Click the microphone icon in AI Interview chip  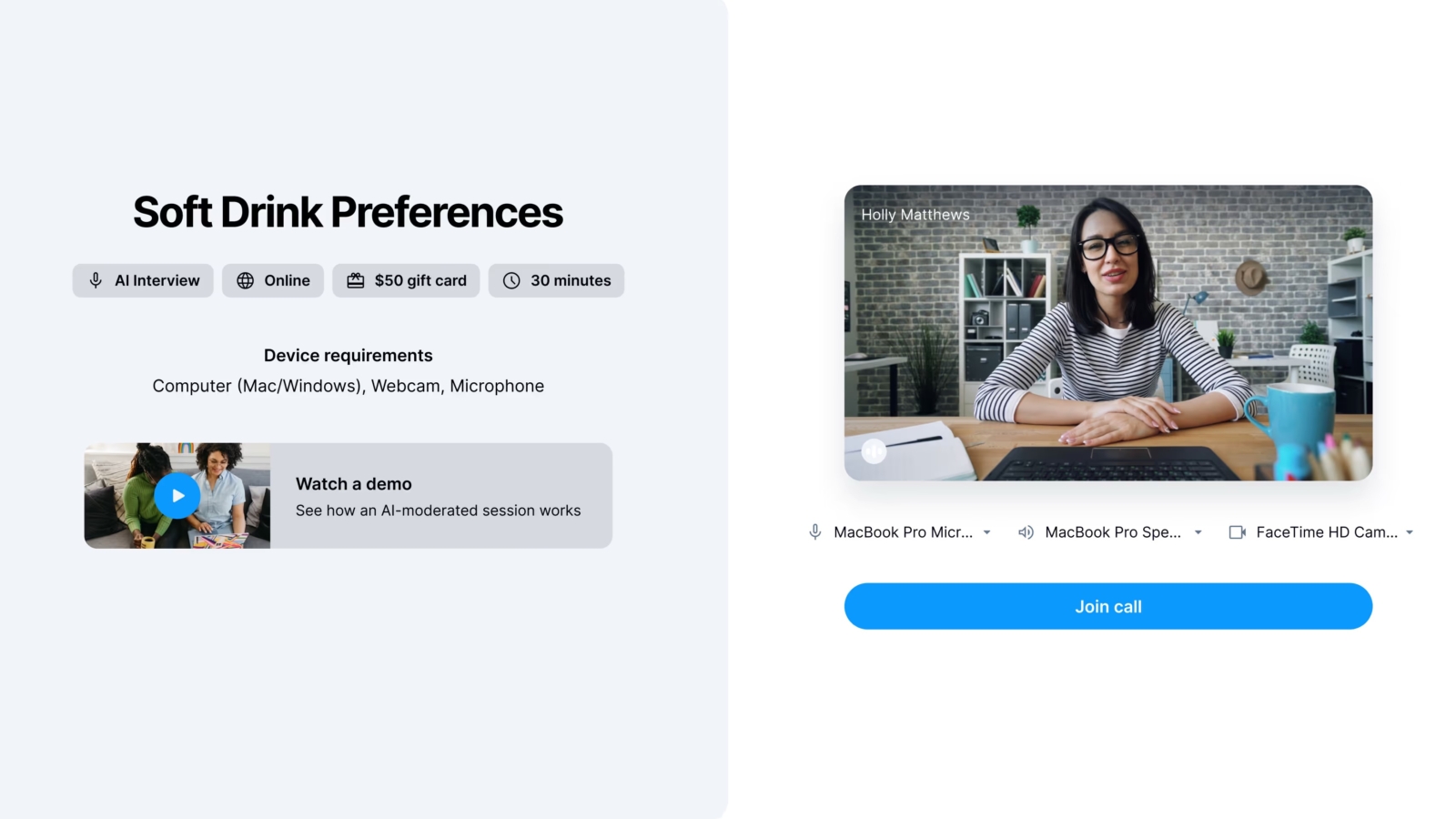pyautogui.click(x=96, y=280)
